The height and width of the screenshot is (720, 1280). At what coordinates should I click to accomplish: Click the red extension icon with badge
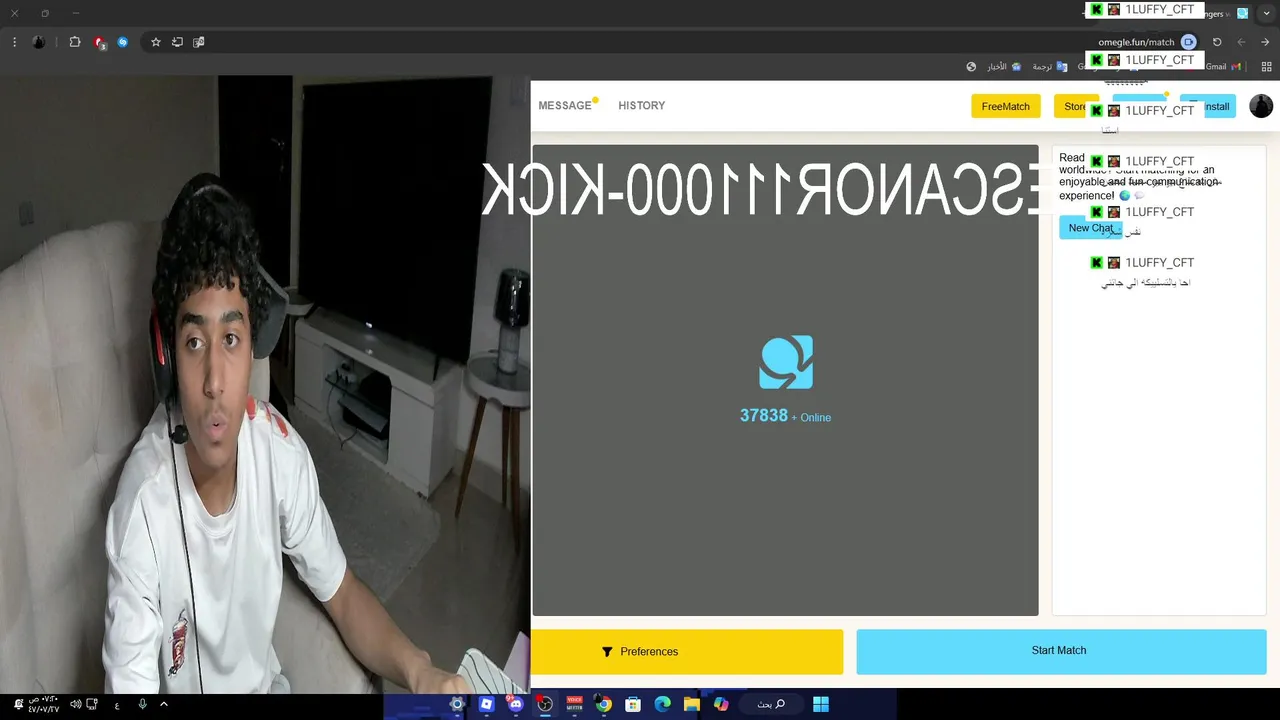(100, 42)
